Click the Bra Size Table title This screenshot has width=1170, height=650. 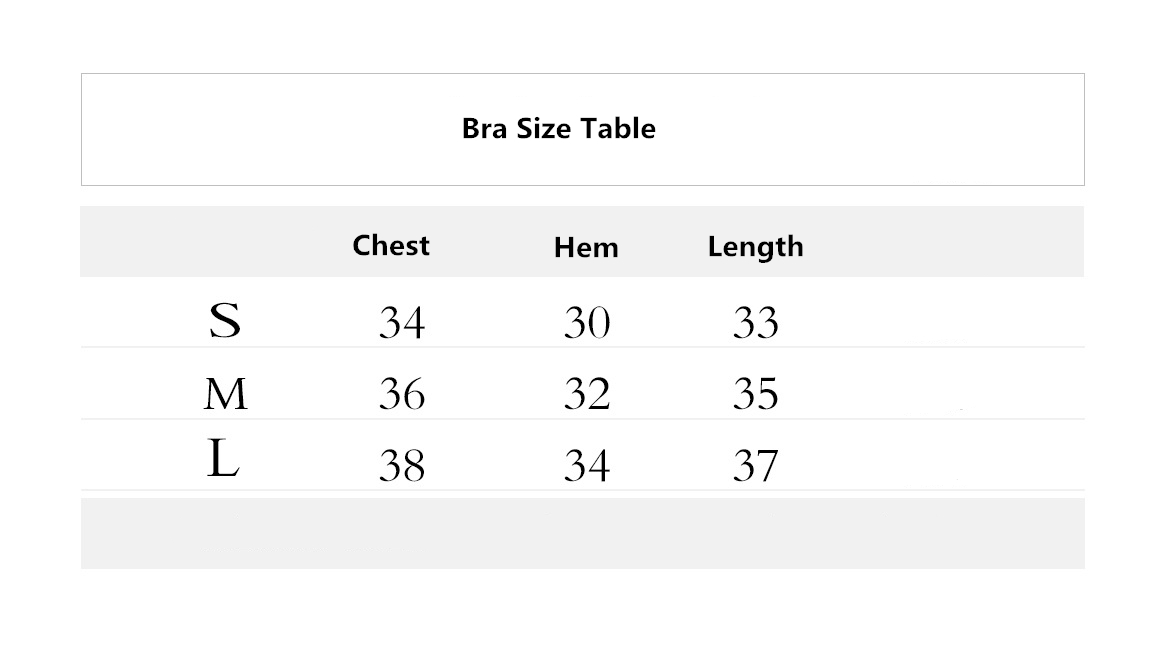(x=558, y=129)
